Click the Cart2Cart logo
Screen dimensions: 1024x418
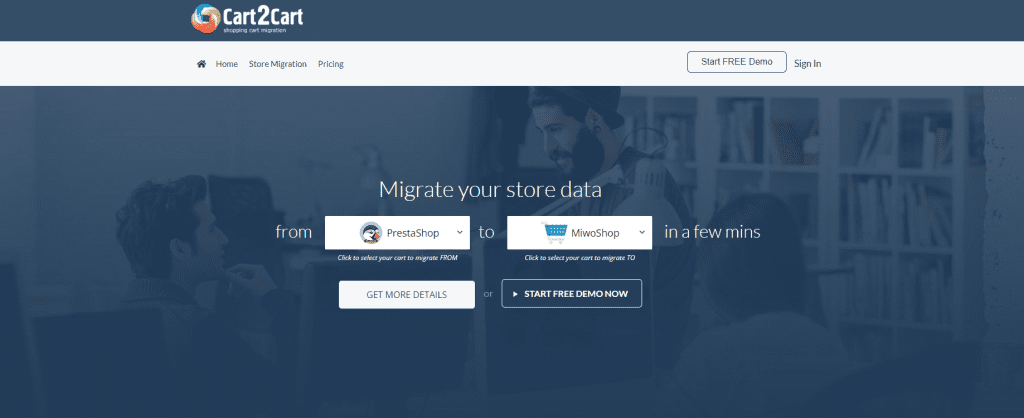pos(247,19)
